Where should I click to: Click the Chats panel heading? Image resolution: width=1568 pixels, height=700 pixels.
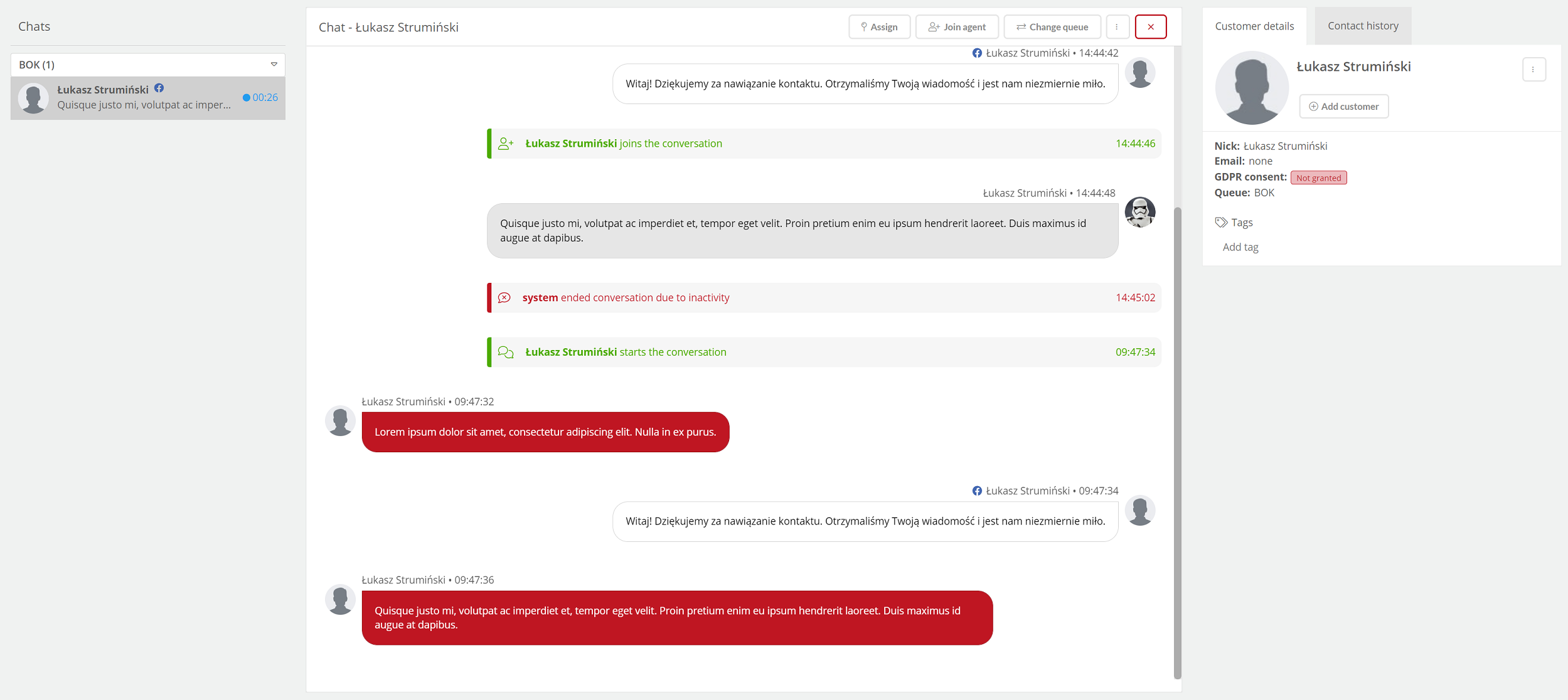34,26
